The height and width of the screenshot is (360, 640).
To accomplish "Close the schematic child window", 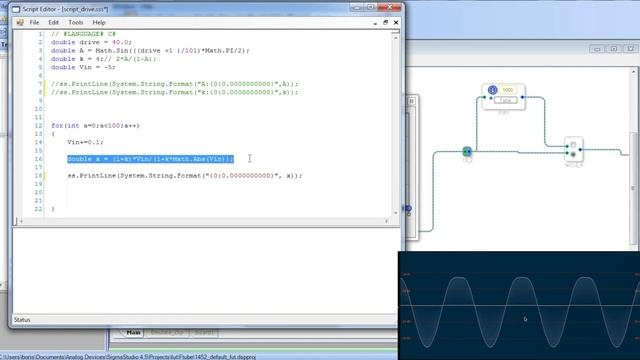I will click(x=630, y=49).
